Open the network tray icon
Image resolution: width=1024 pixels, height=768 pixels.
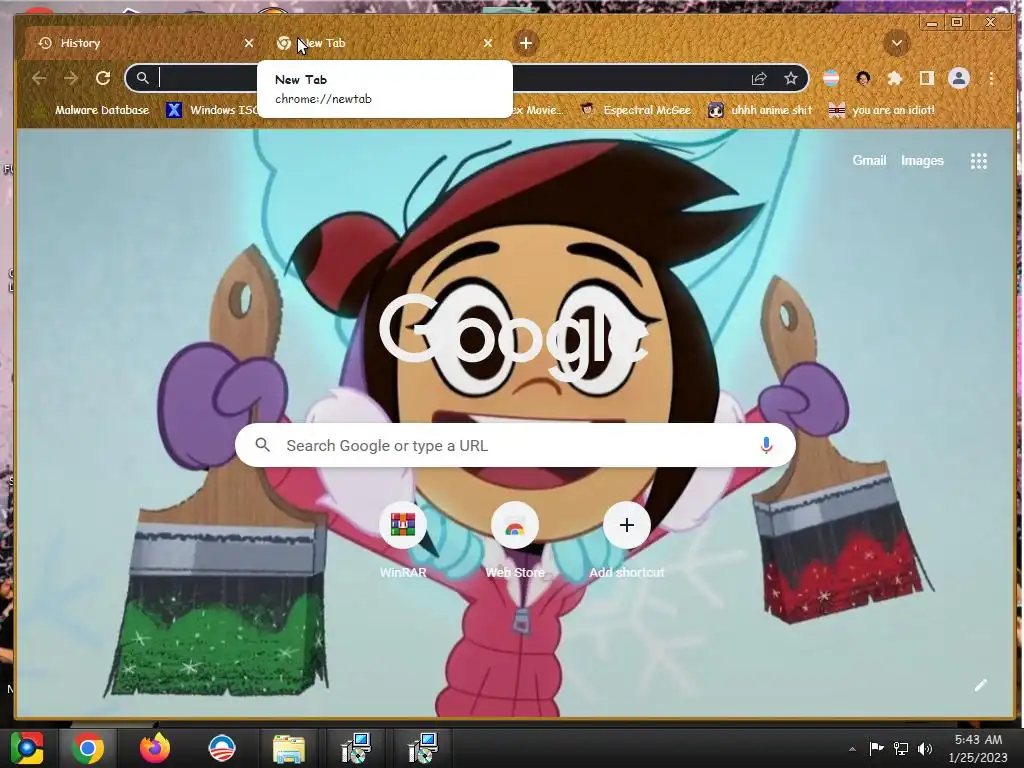click(x=901, y=748)
